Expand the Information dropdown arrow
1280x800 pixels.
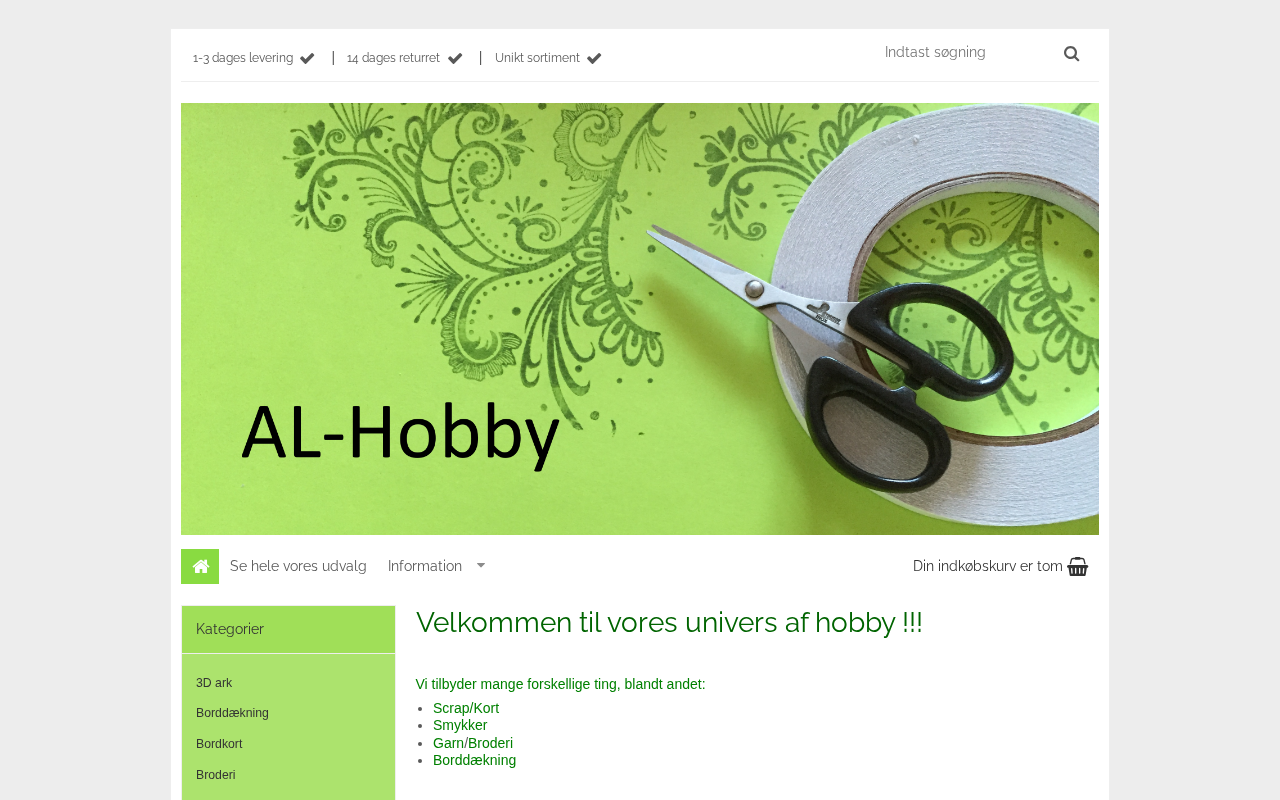(481, 565)
